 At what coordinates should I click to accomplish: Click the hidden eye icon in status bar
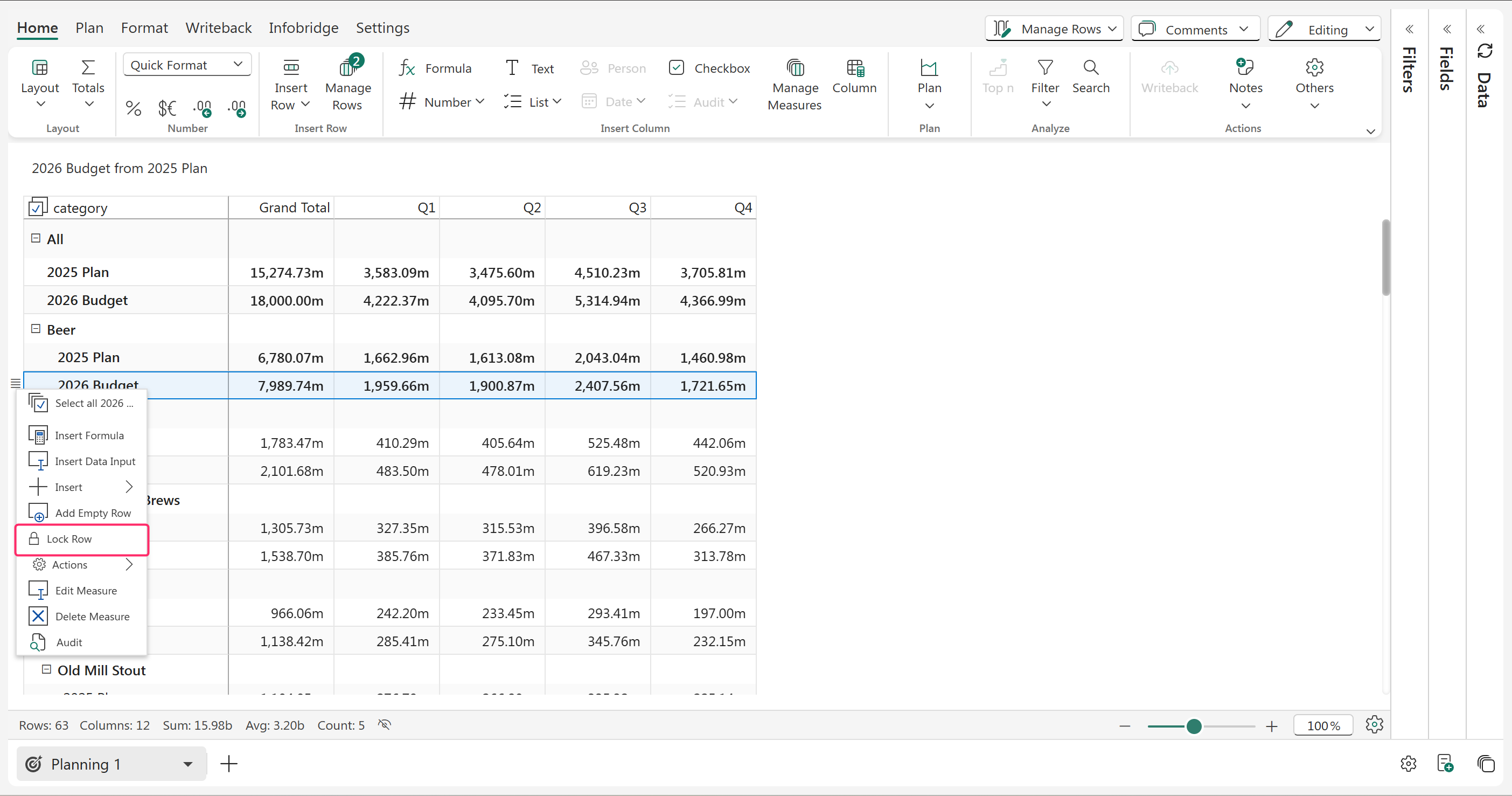pyautogui.click(x=385, y=724)
